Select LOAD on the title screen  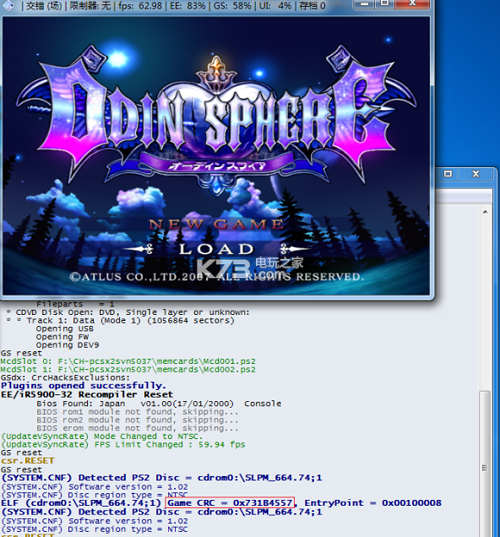point(216,249)
